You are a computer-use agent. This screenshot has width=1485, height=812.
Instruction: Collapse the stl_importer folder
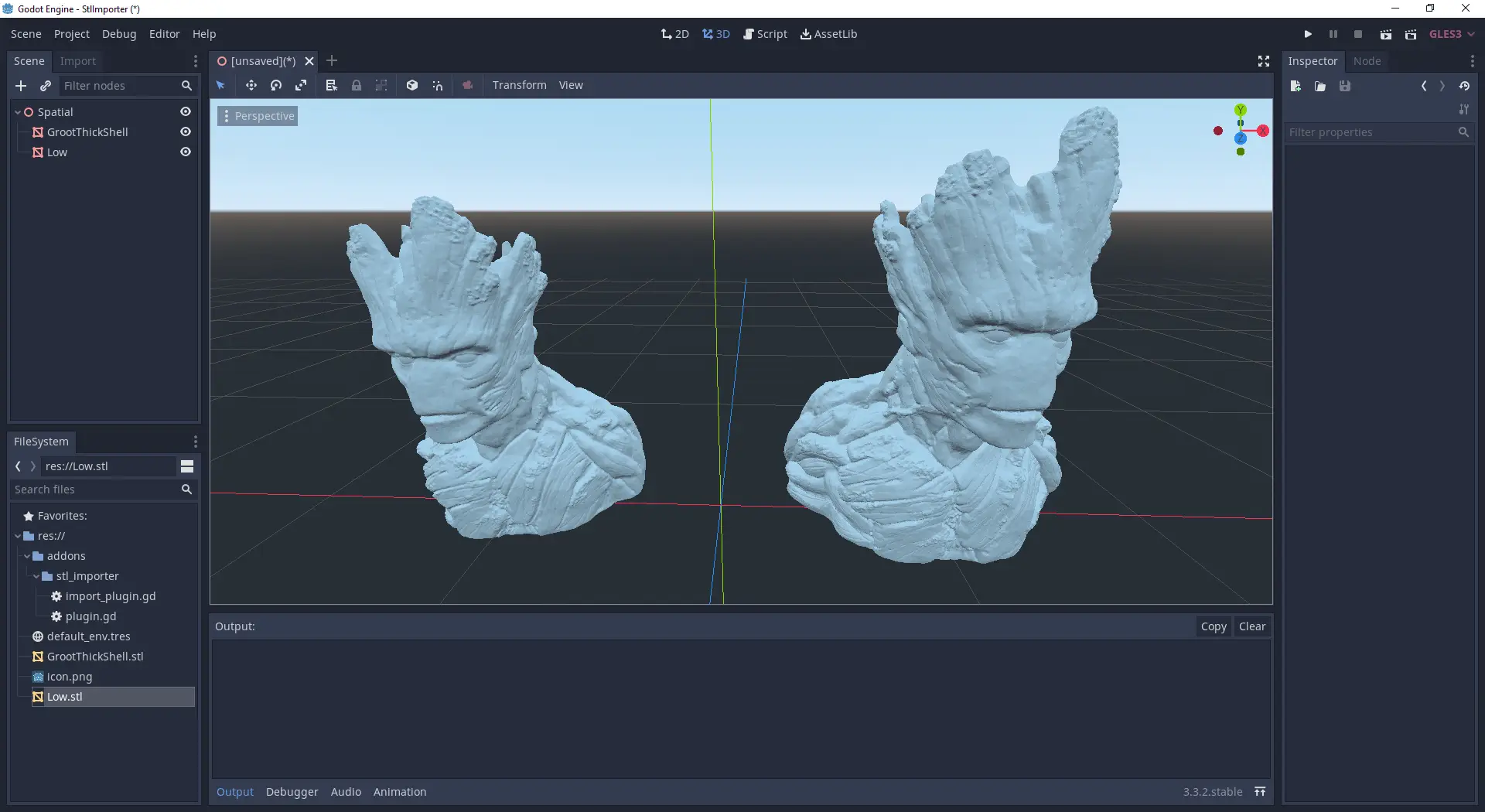coord(36,576)
